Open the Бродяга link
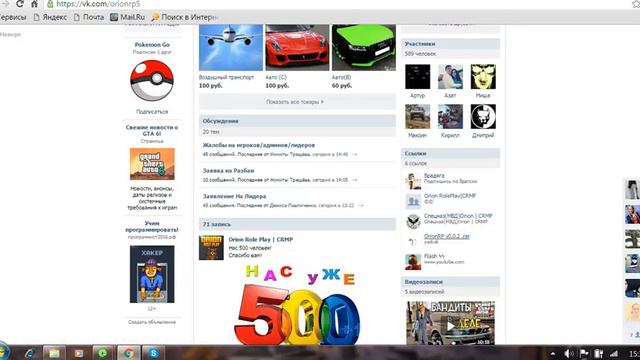Screen dimensions: 640x360 coord(434,176)
